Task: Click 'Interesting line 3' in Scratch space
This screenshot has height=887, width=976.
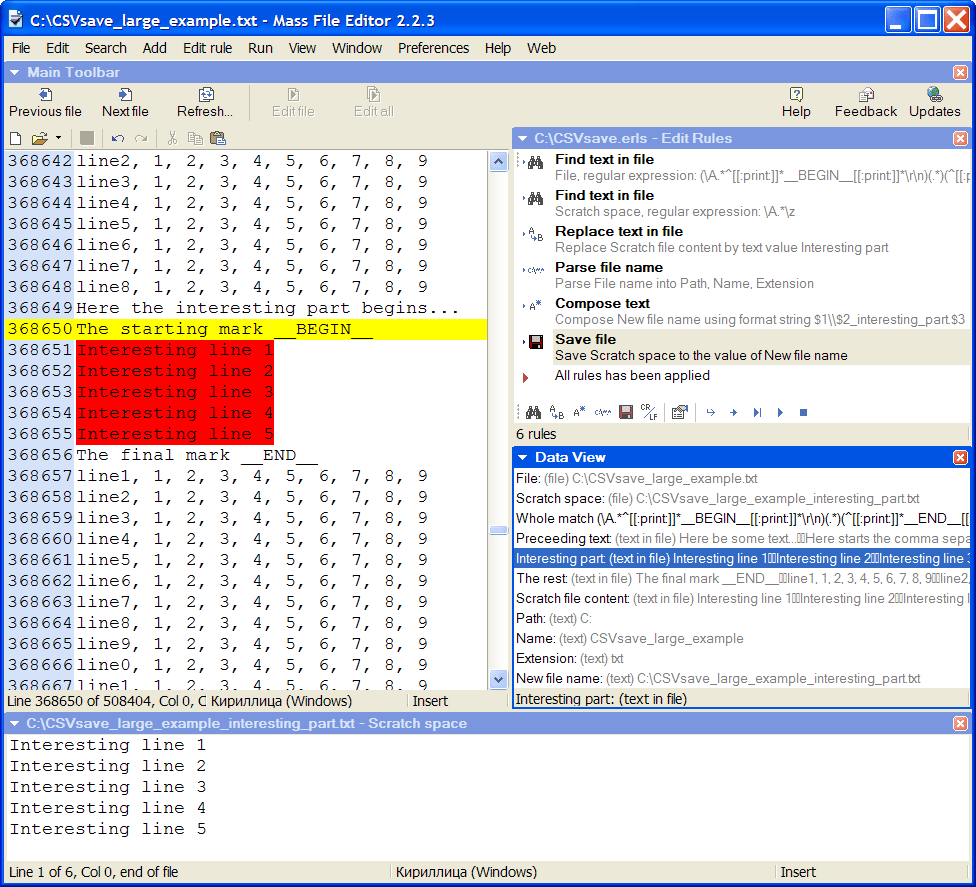Action: 108,787
